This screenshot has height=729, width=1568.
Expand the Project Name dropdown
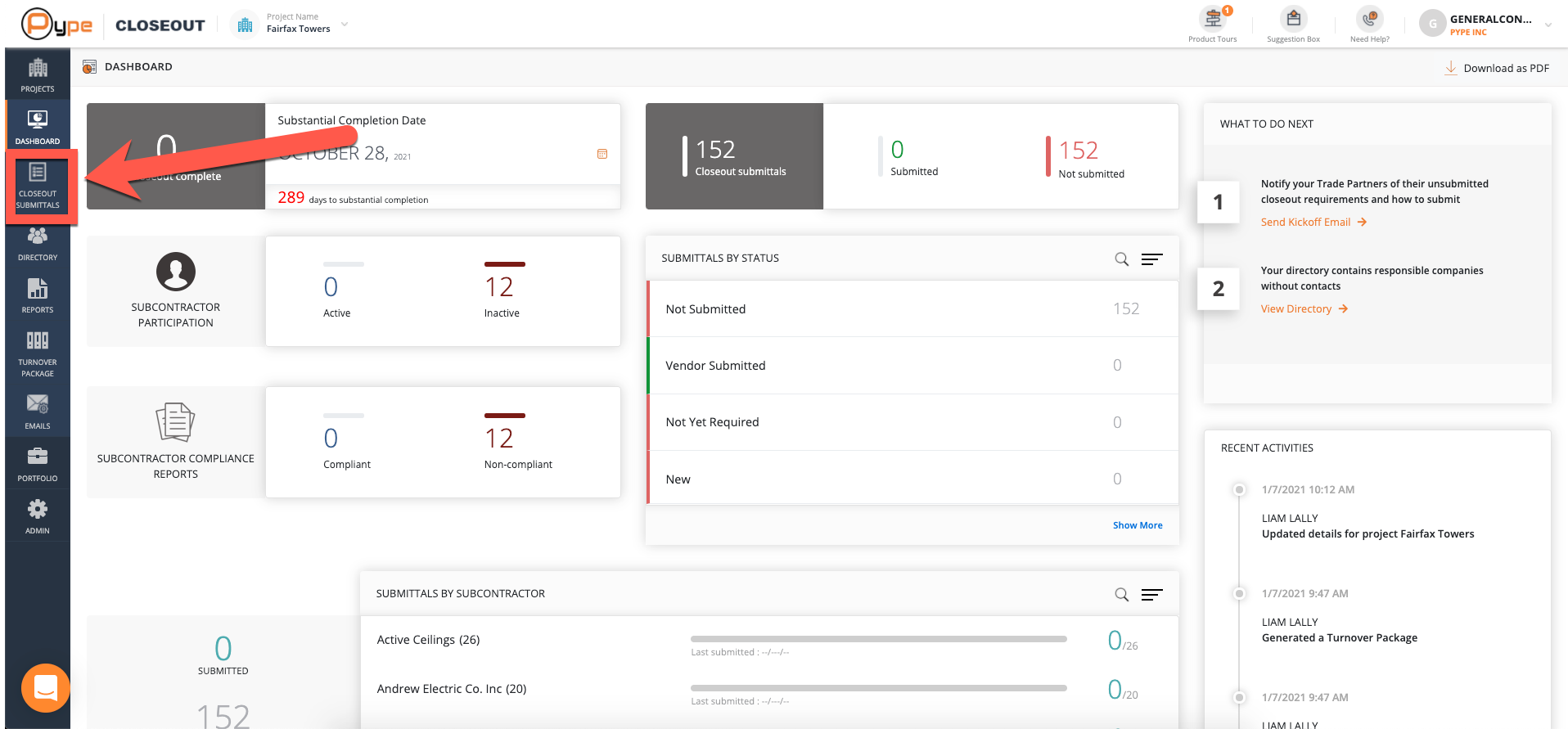pyautogui.click(x=345, y=25)
